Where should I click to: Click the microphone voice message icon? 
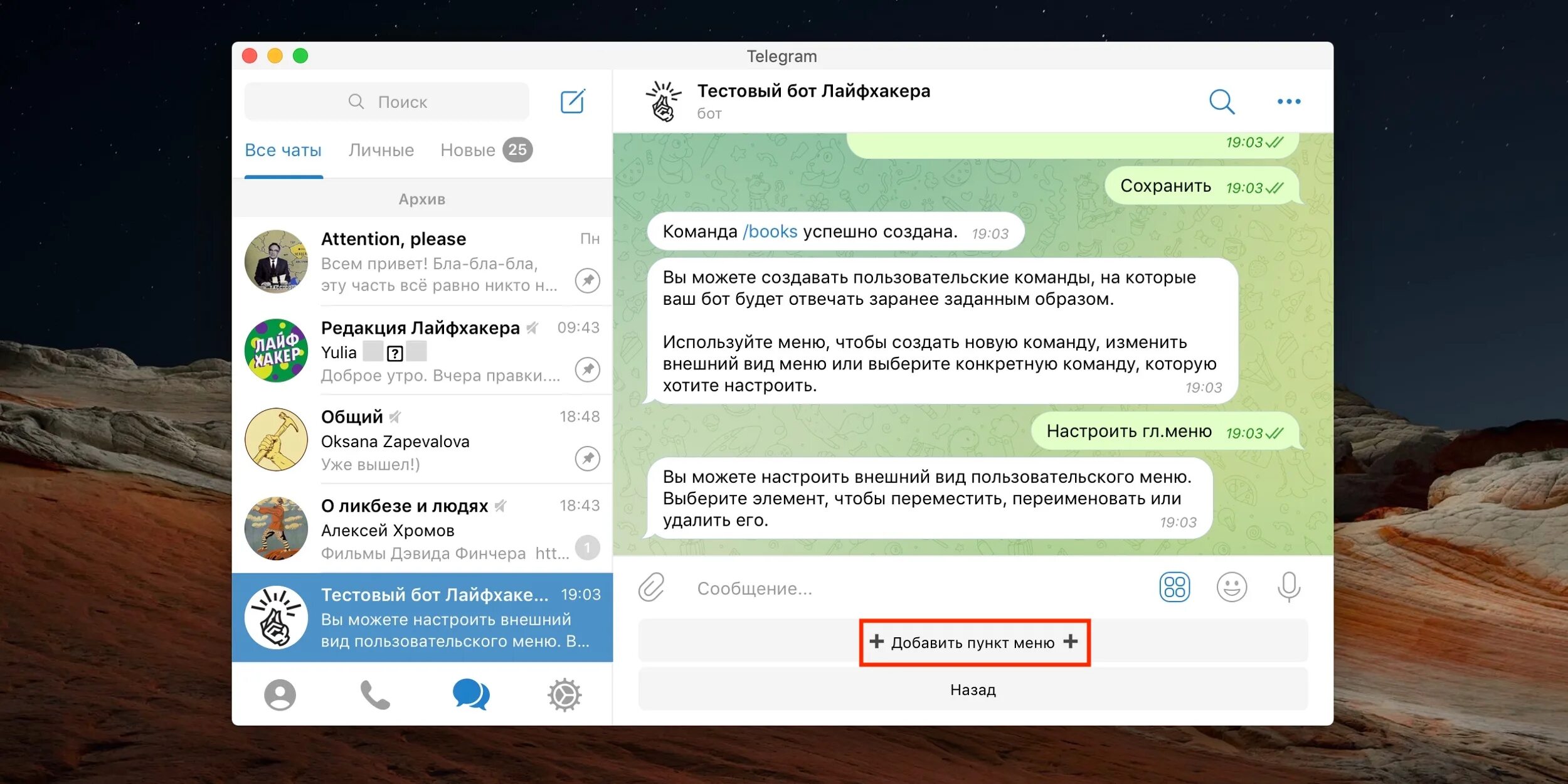pyautogui.click(x=1288, y=587)
